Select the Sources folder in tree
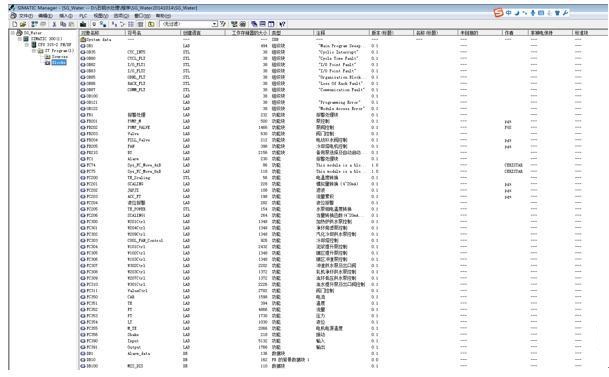This screenshot has height=377, width=609. pyautogui.click(x=60, y=57)
